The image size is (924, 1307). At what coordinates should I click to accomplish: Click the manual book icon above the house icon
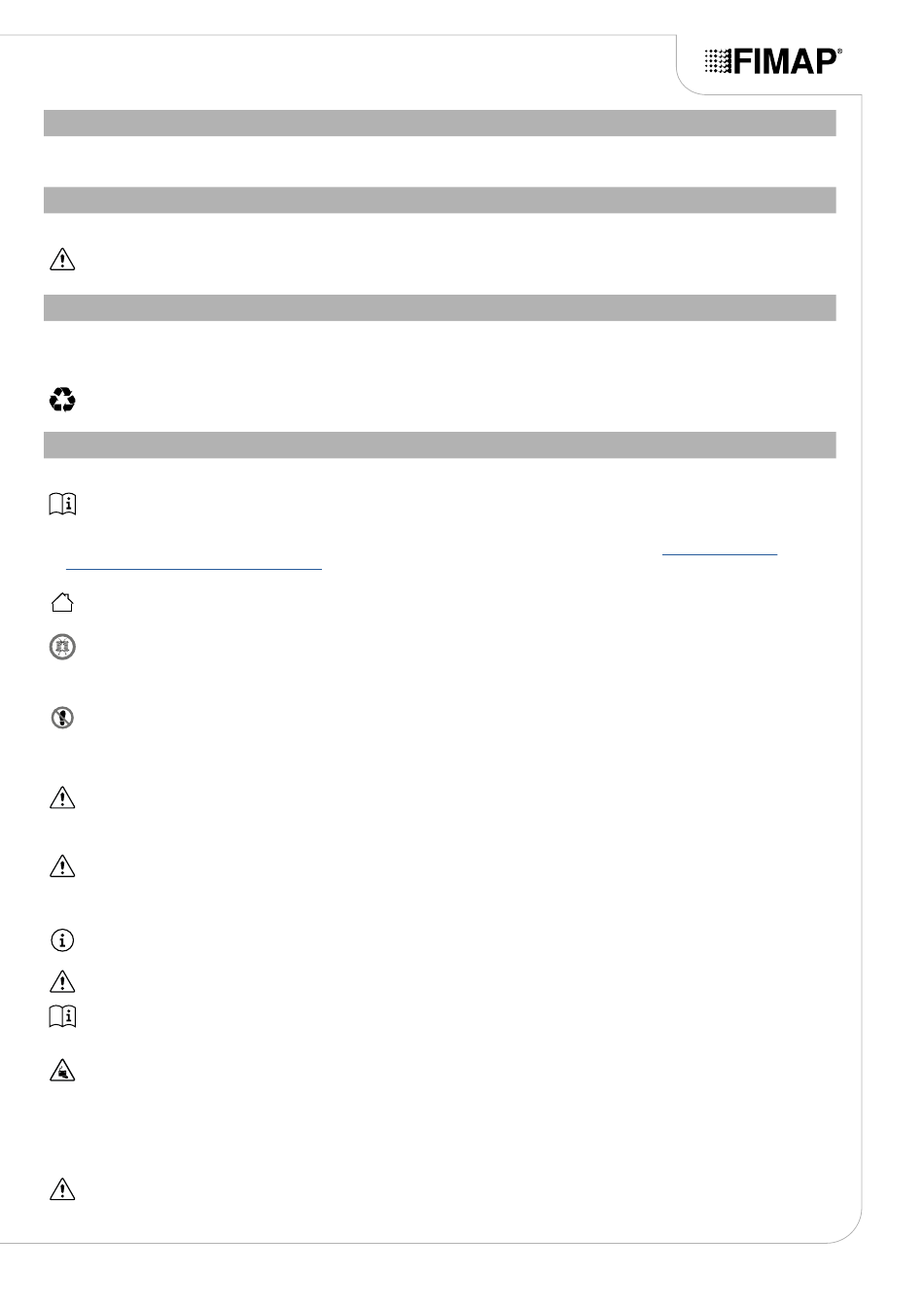click(62, 504)
